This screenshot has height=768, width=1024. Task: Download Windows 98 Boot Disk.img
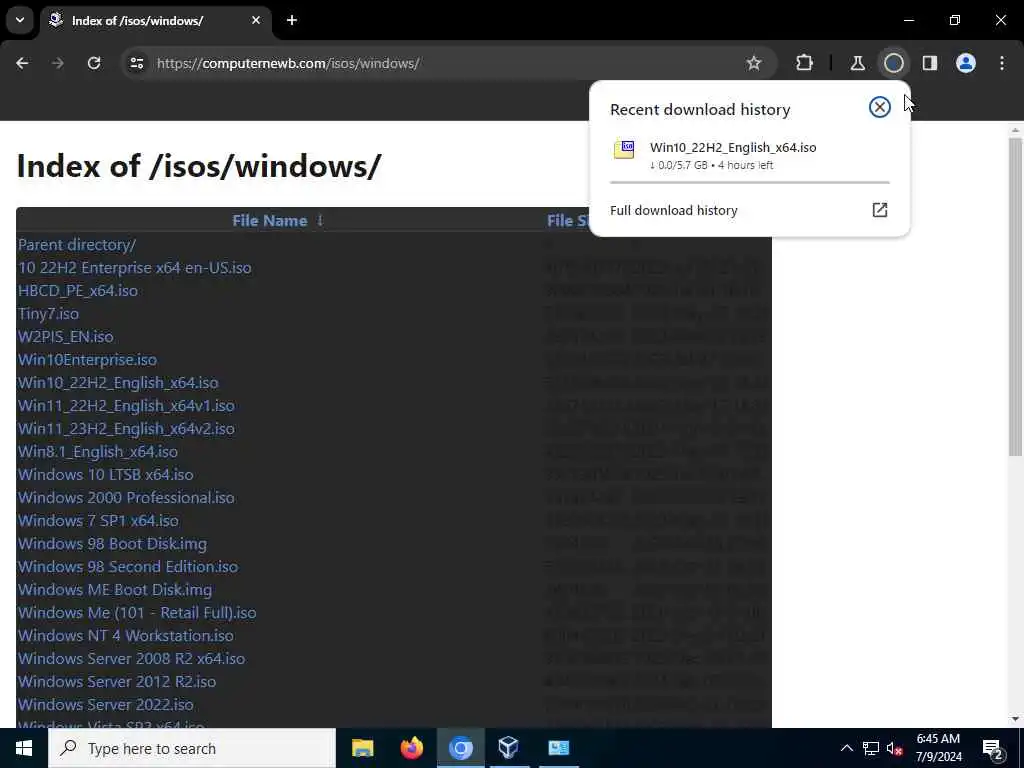[112, 543]
